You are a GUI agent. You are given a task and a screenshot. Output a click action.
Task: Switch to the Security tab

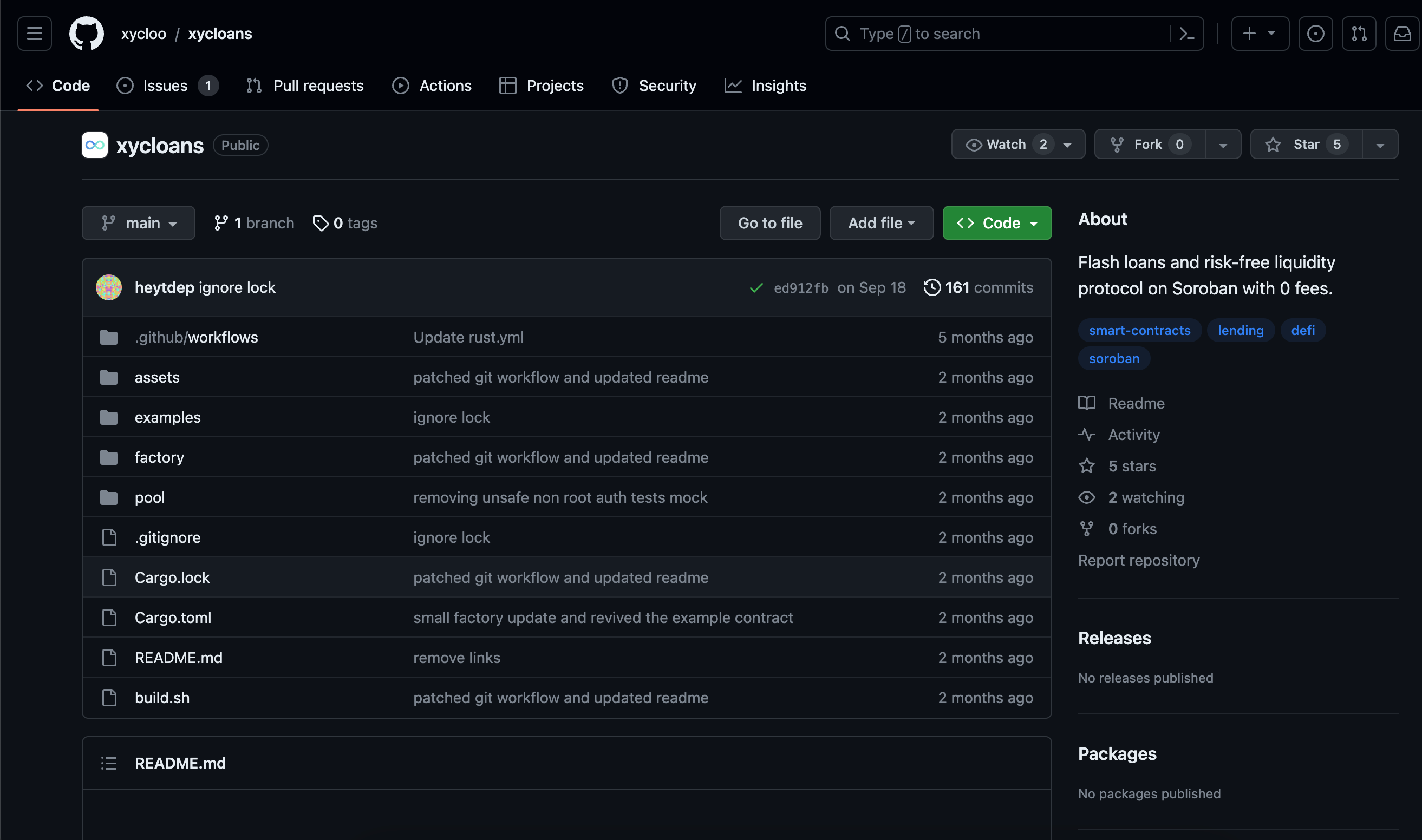click(654, 86)
